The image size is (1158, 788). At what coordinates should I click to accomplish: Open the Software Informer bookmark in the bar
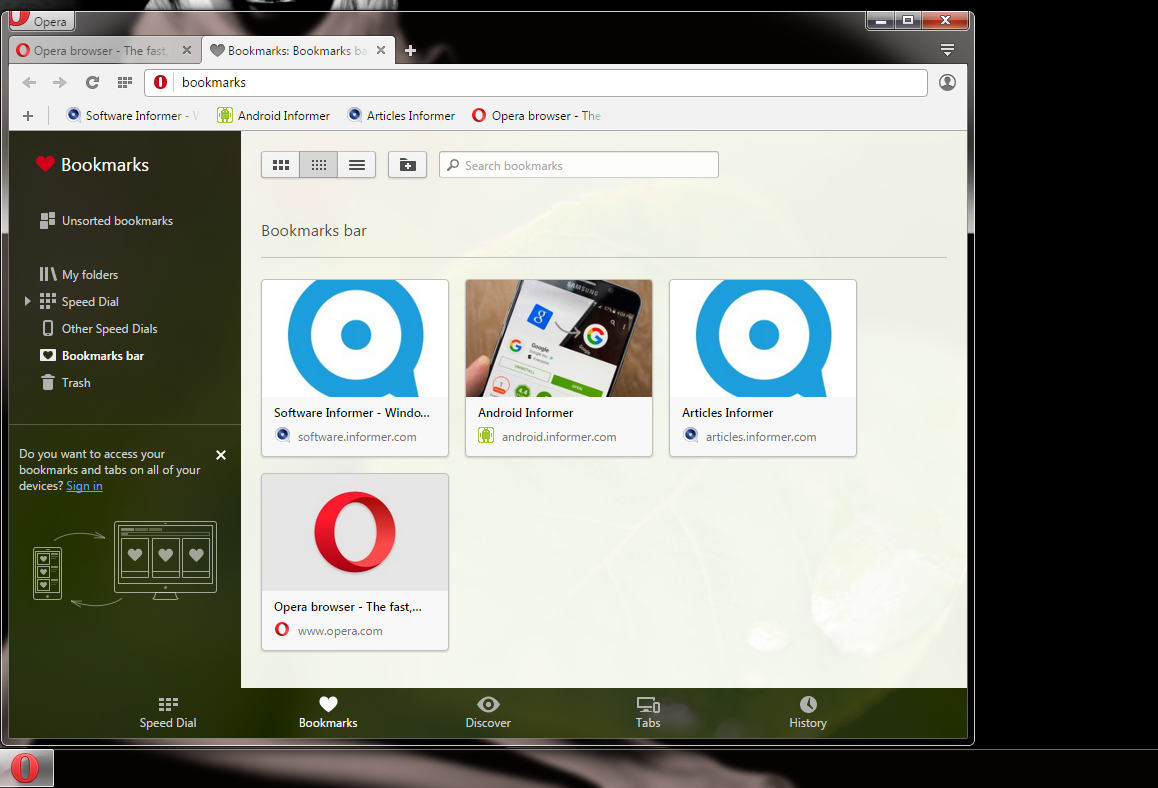(x=133, y=116)
